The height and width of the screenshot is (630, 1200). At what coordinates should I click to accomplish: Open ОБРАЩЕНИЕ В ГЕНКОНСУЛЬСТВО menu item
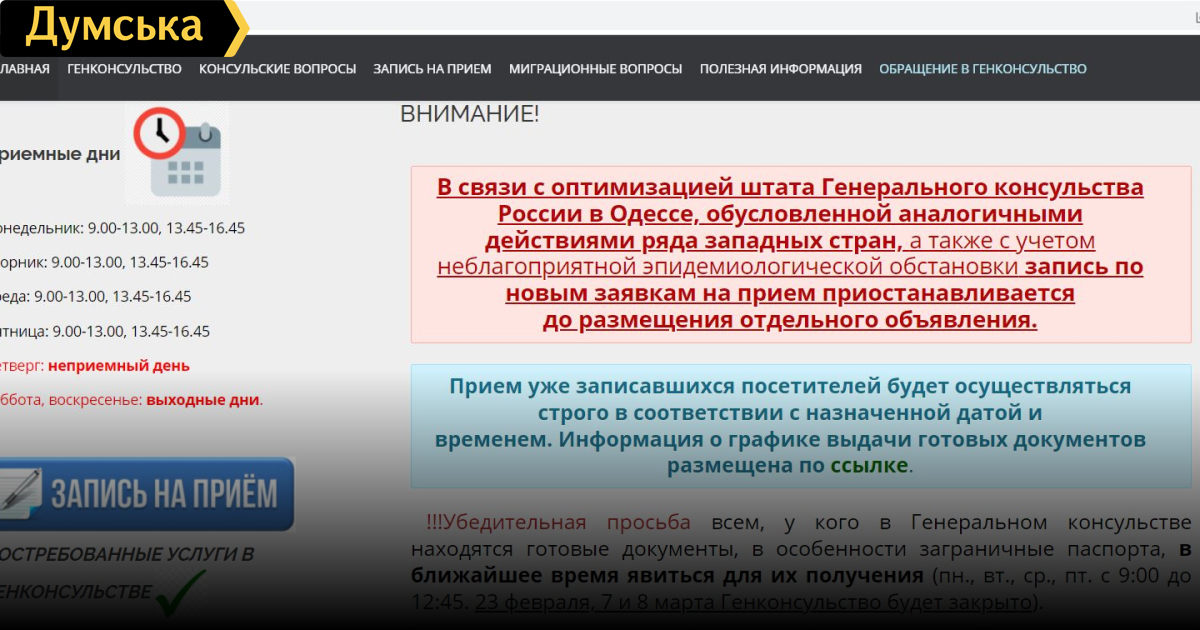[x=982, y=69]
